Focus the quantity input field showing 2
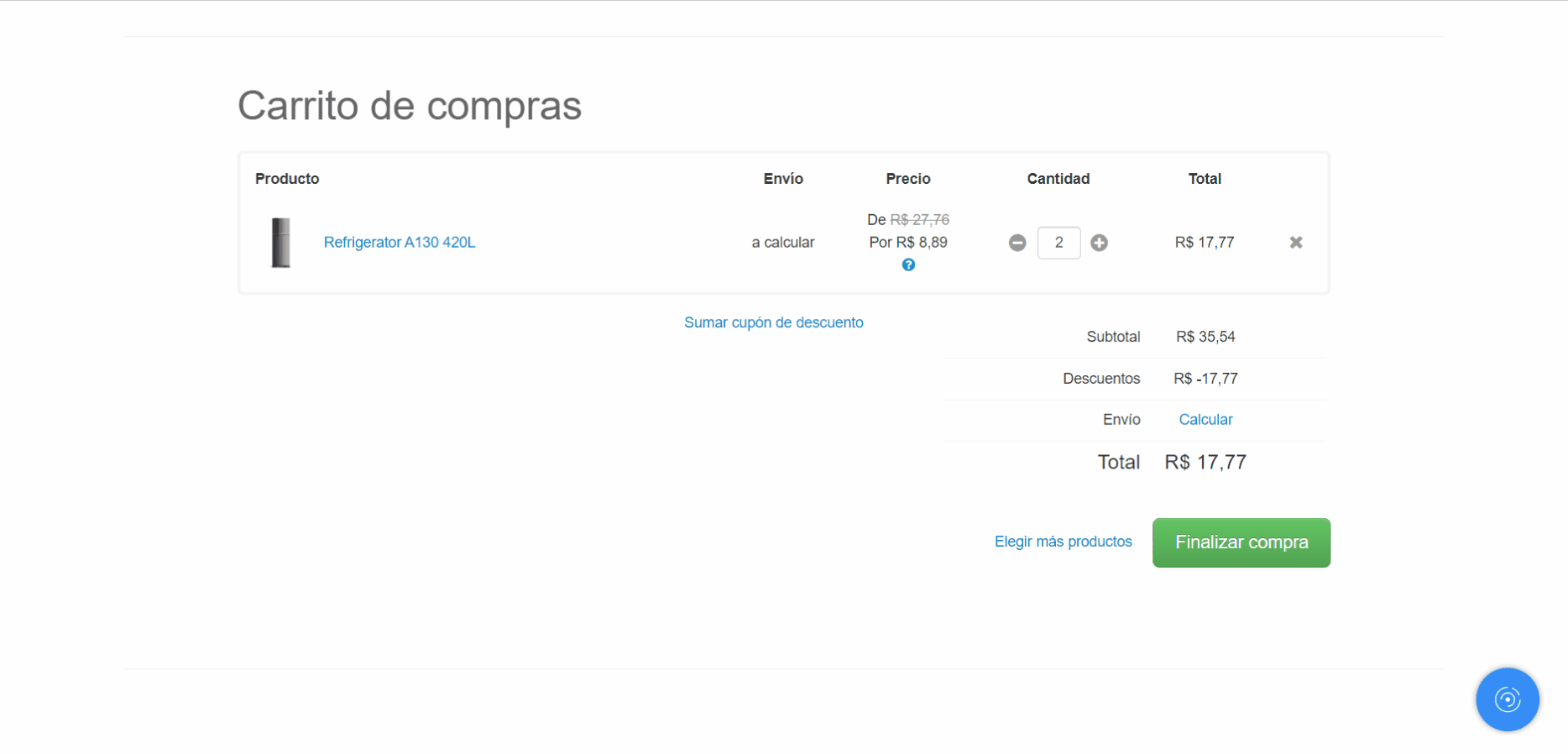The height and width of the screenshot is (754, 1568). pos(1058,243)
